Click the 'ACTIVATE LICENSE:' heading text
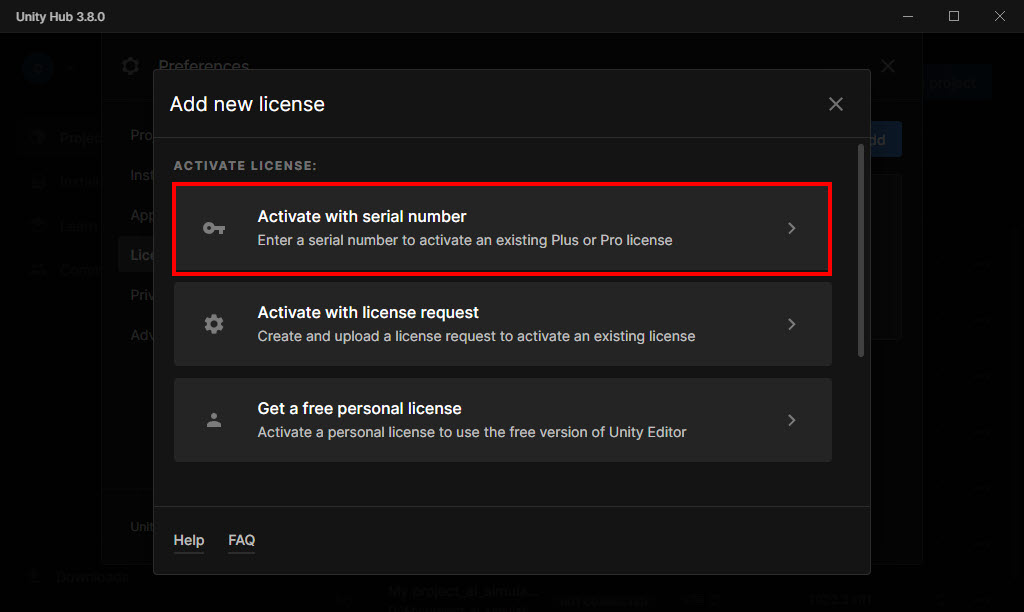Image resolution: width=1024 pixels, height=612 pixels. point(245,166)
